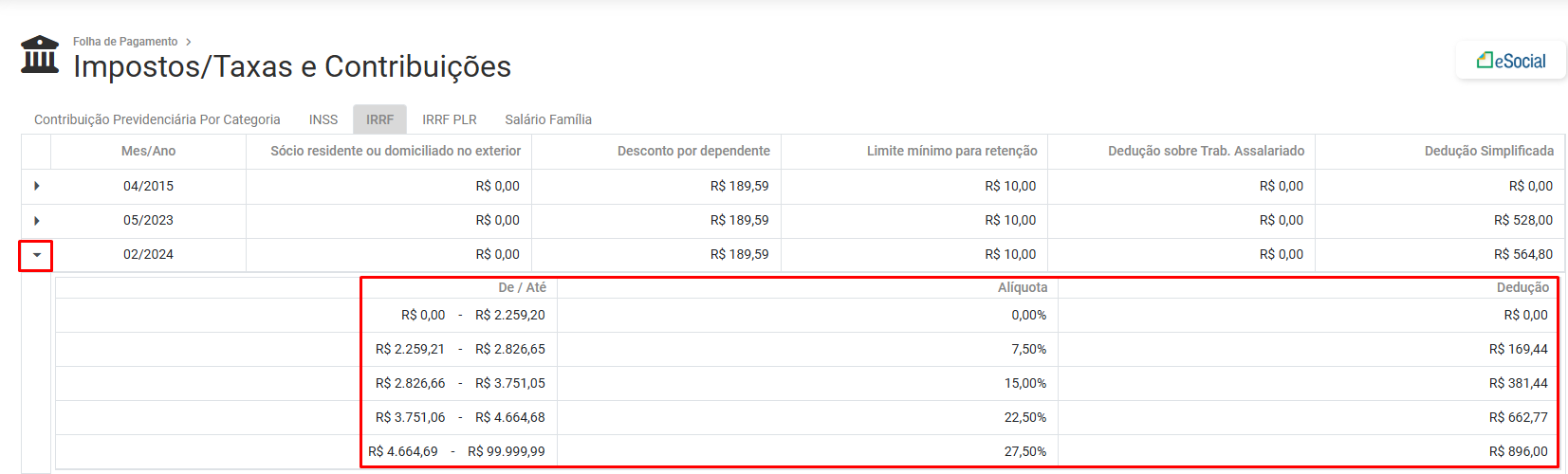Collapse the 02/2024 row
The width and height of the screenshot is (1568, 474).
37,255
